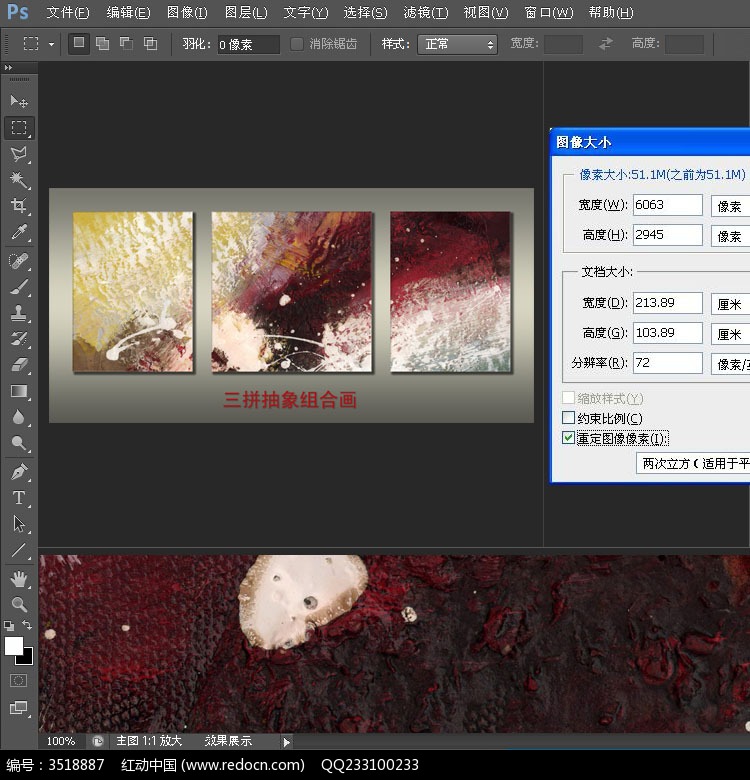750x780 pixels.
Task: Uncheck the 重定图像像素 checkbox
Action: click(569, 438)
